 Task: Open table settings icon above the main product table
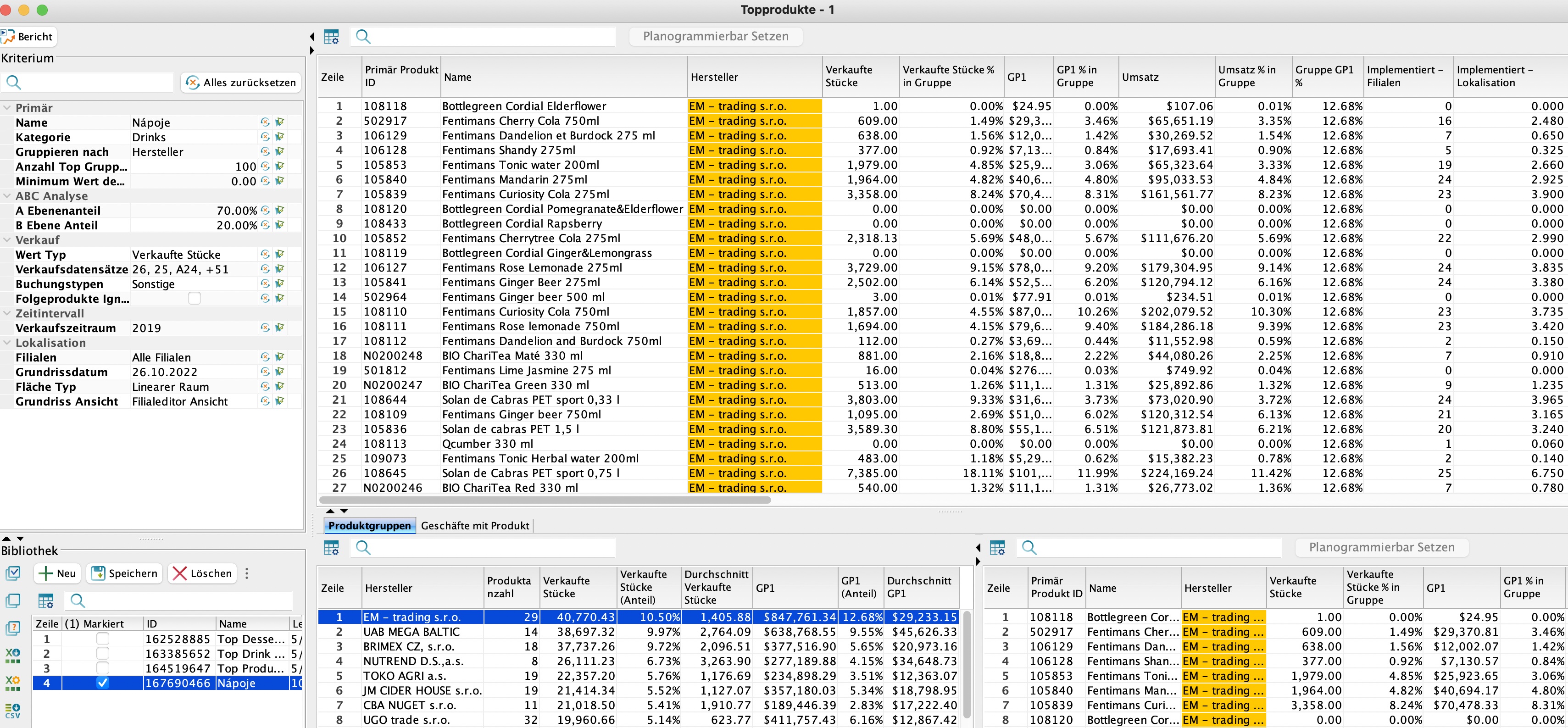pos(331,37)
